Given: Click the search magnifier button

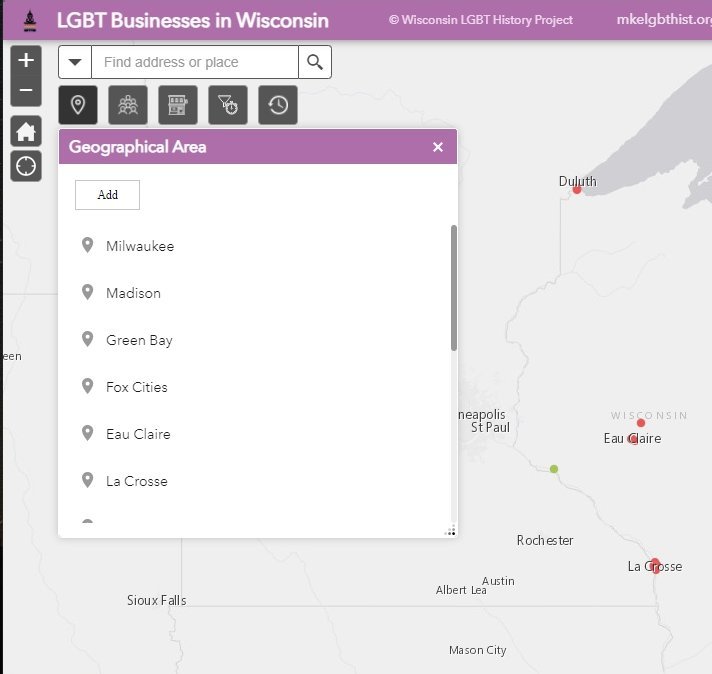Looking at the screenshot, I should 315,62.
